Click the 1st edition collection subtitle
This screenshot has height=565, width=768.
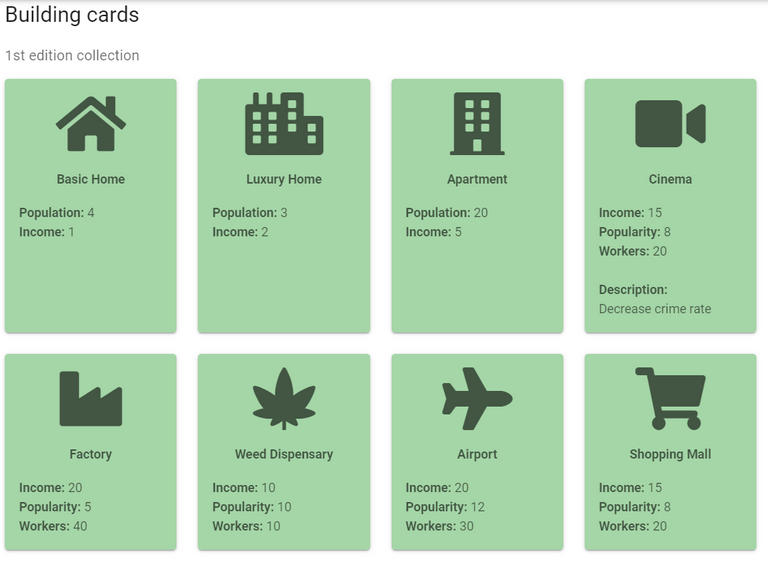(x=72, y=56)
